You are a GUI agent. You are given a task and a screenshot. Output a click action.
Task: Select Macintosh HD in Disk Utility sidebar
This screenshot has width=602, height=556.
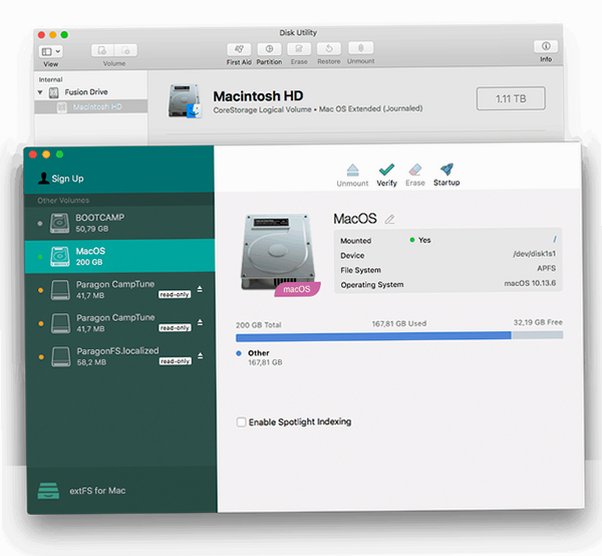(x=91, y=107)
